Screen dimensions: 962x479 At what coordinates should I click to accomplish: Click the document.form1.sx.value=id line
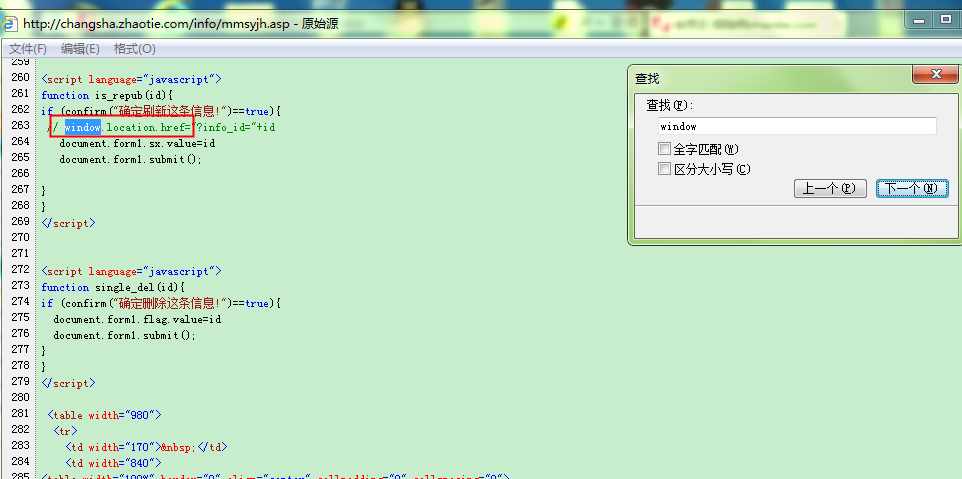click(x=137, y=143)
